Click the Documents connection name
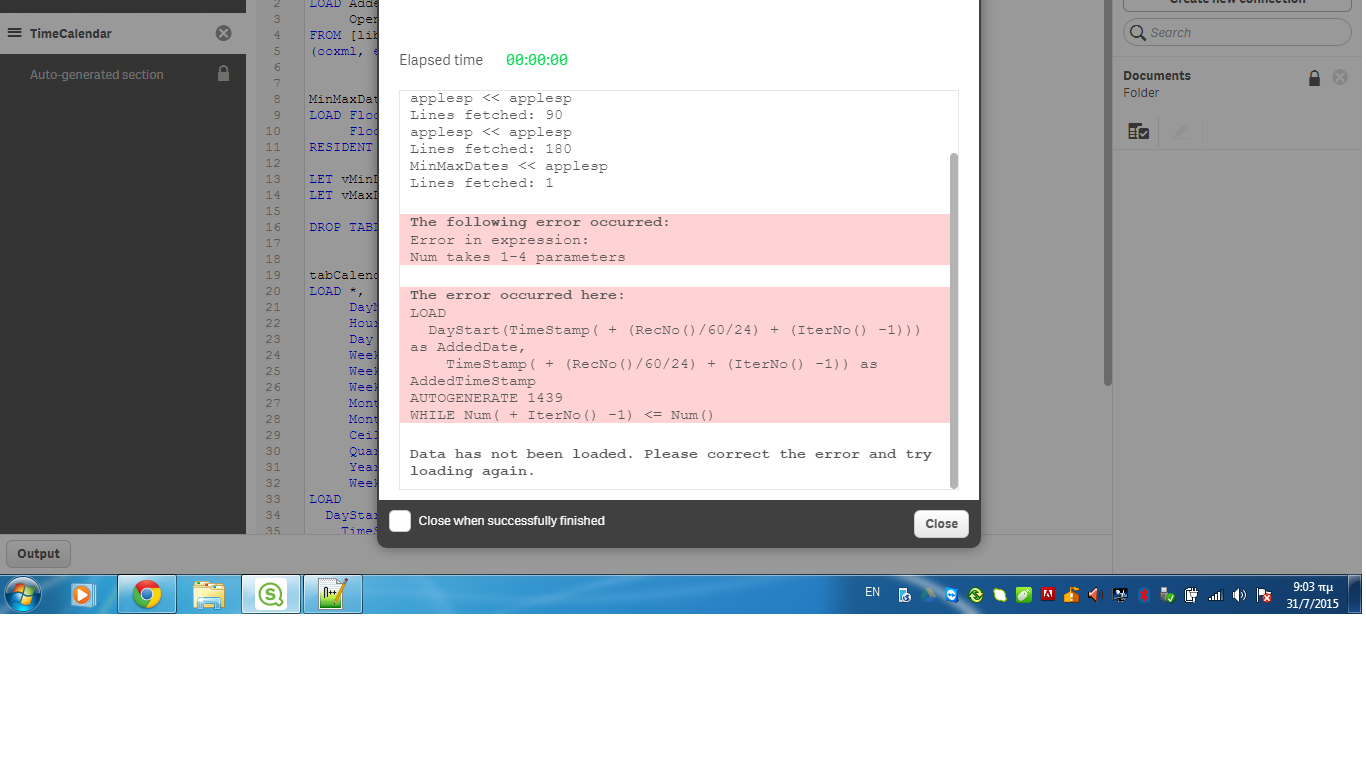 (x=1157, y=76)
